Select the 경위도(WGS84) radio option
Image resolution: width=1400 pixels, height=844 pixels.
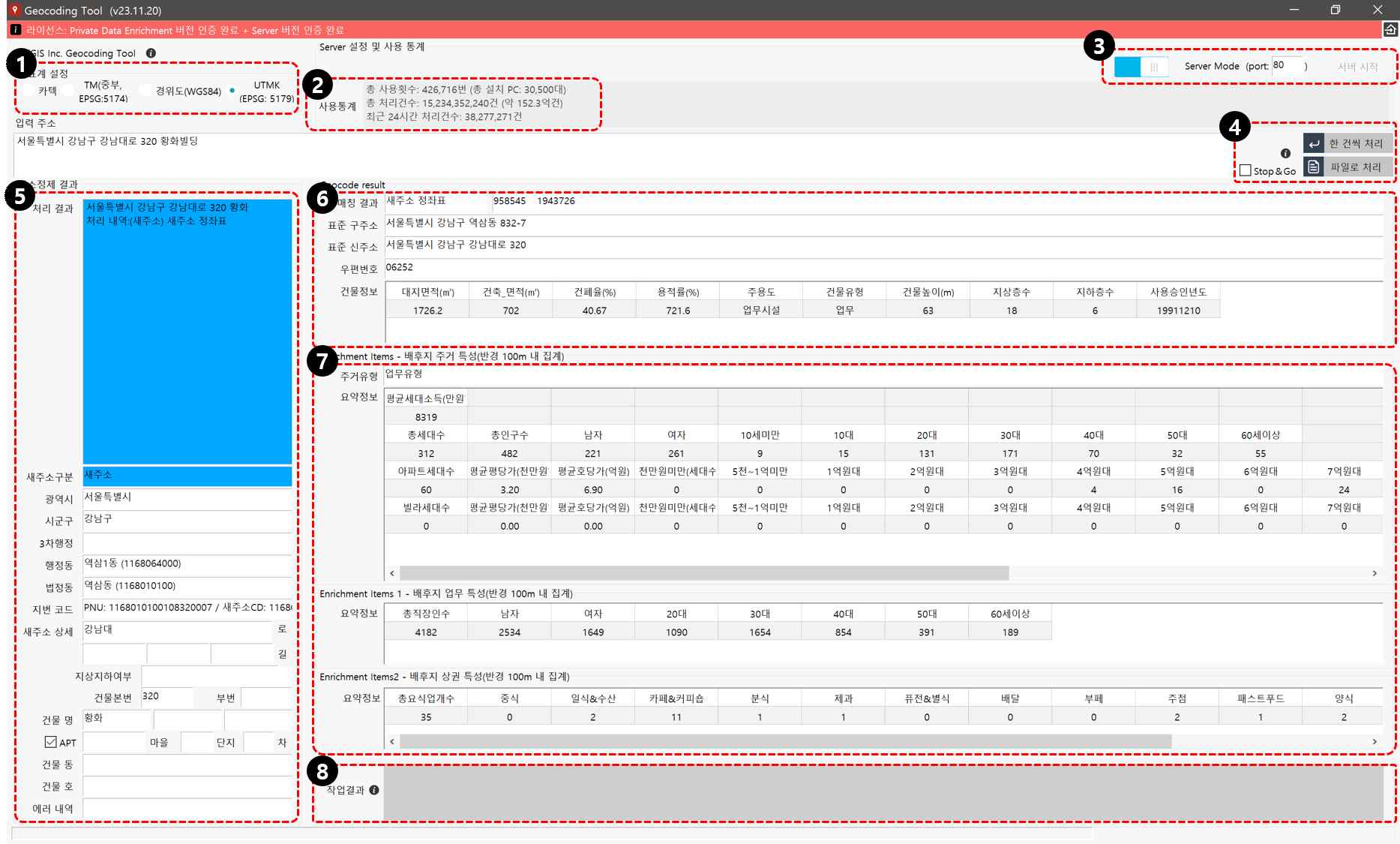pos(145,91)
